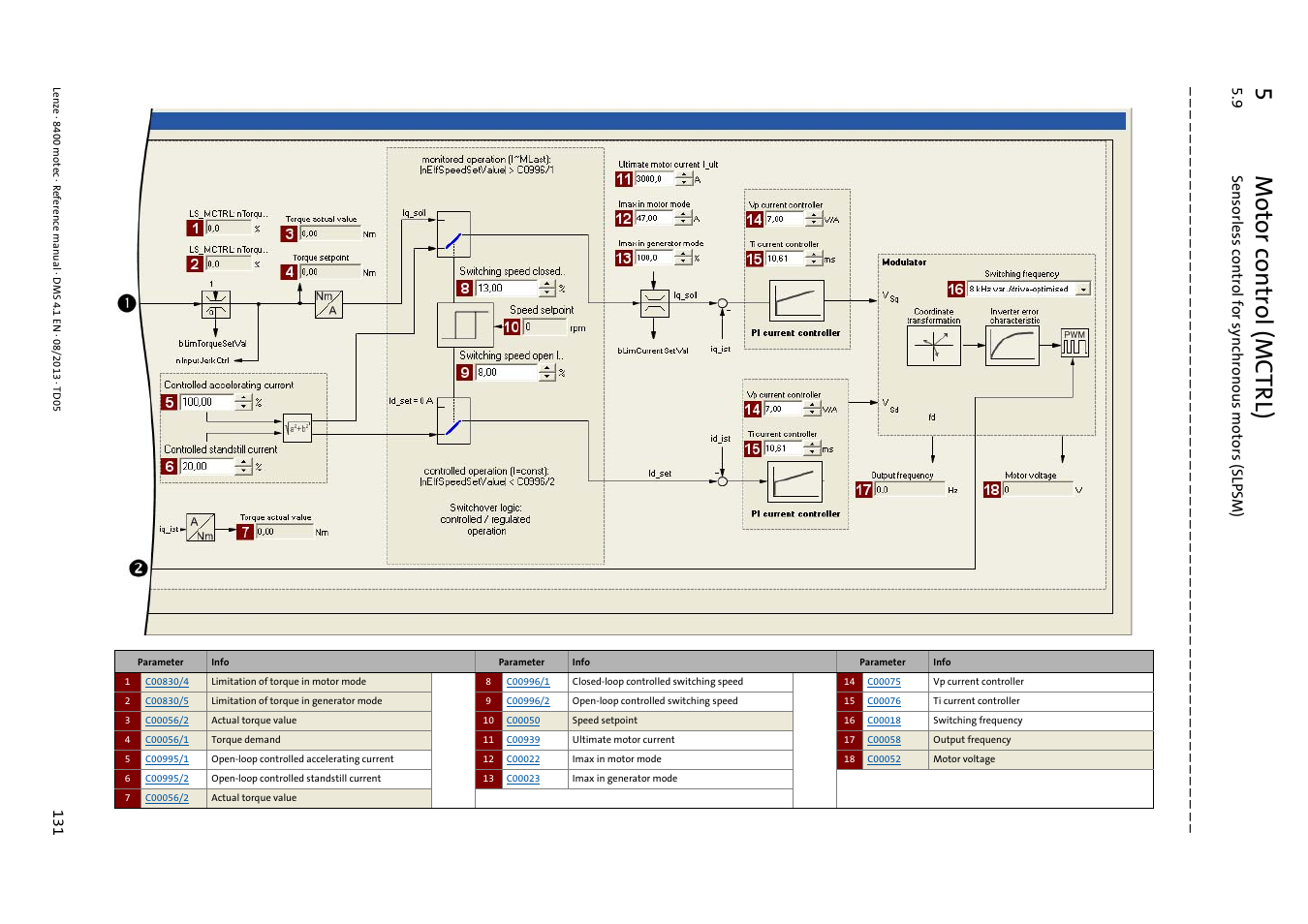The image size is (1308, 924).
Task: Open the C00996/2 parameter link
Action: click(528, 701)
